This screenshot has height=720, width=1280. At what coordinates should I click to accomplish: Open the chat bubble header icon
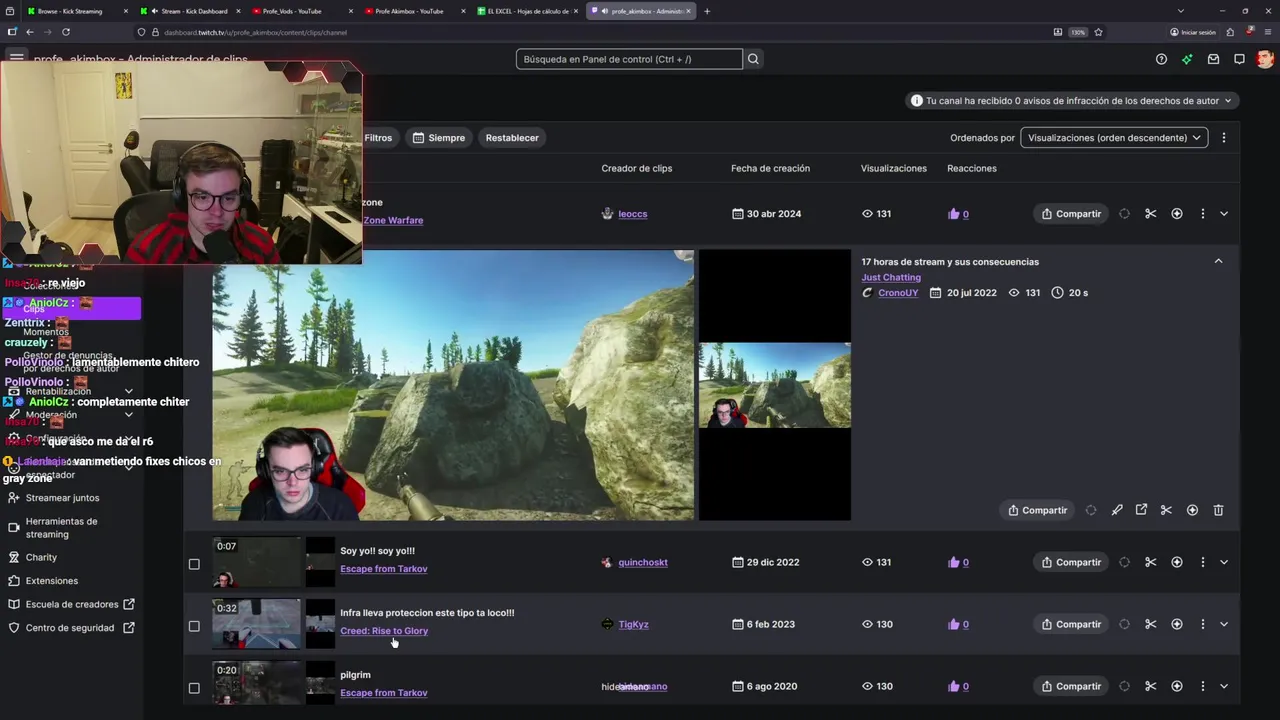point(1239,59)
